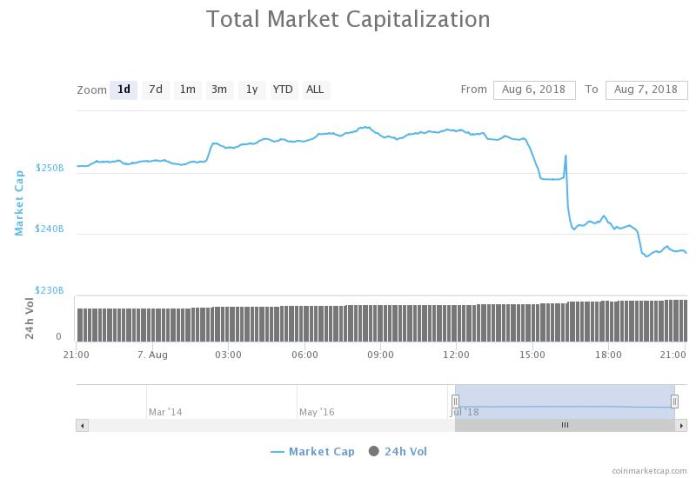The height and width of the screenshot is (478, 696).
Task: Display ALL historical data
Action: (315, 90)
